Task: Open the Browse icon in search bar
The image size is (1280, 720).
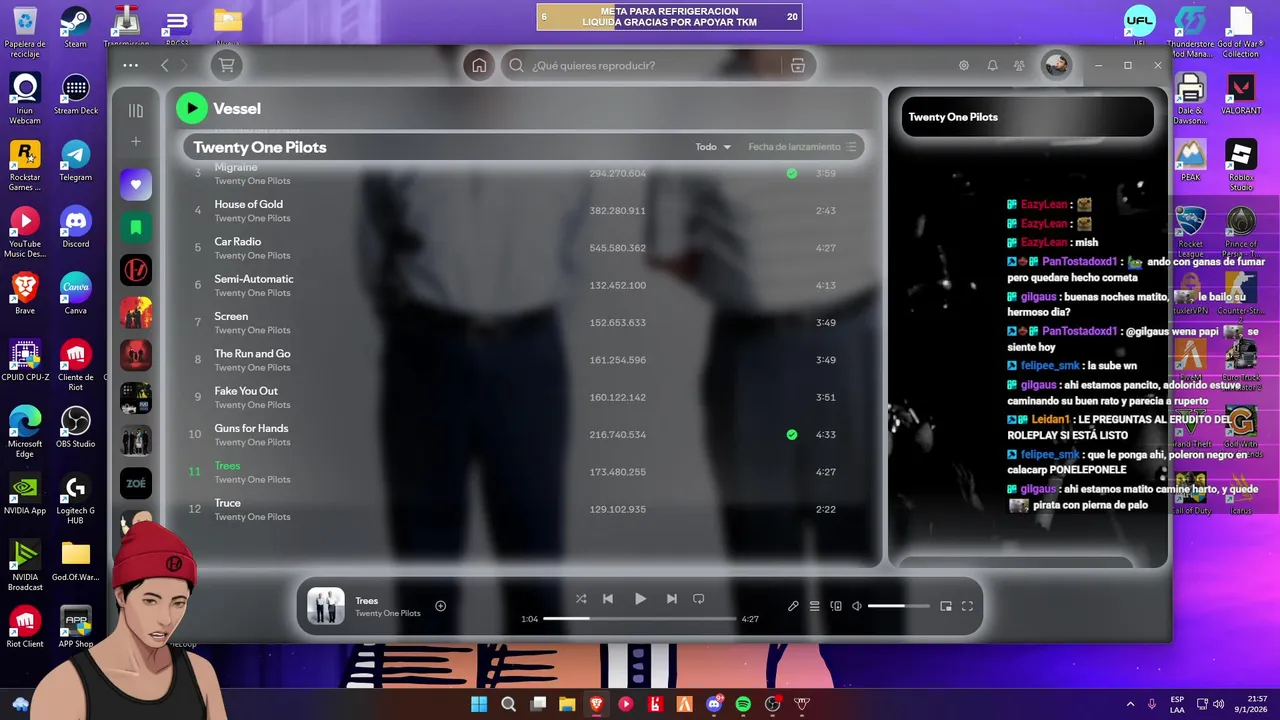Action: 797,66
